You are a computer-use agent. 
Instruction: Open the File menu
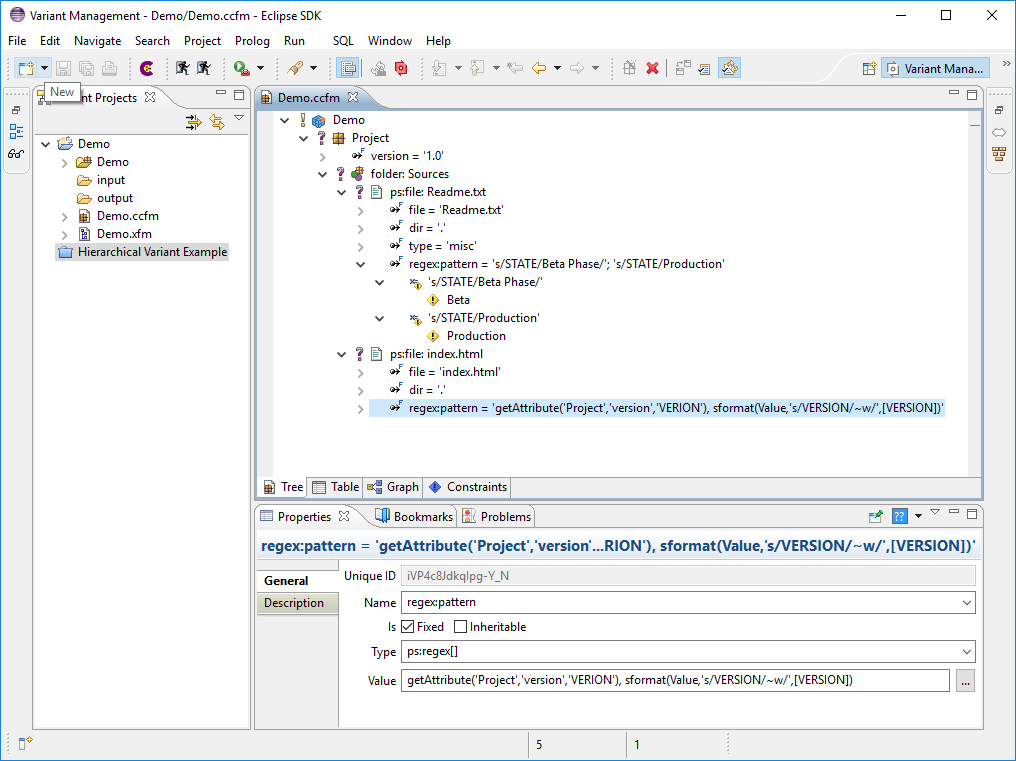tap(17, 41)
